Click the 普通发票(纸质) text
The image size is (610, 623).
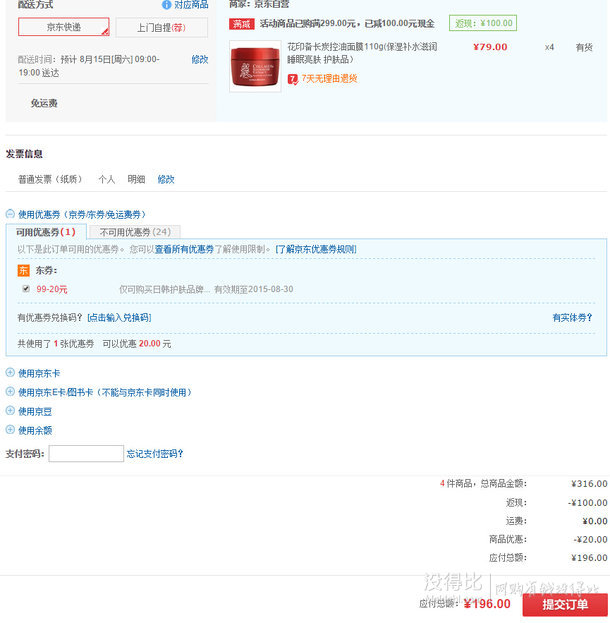(x=50, y=180)
